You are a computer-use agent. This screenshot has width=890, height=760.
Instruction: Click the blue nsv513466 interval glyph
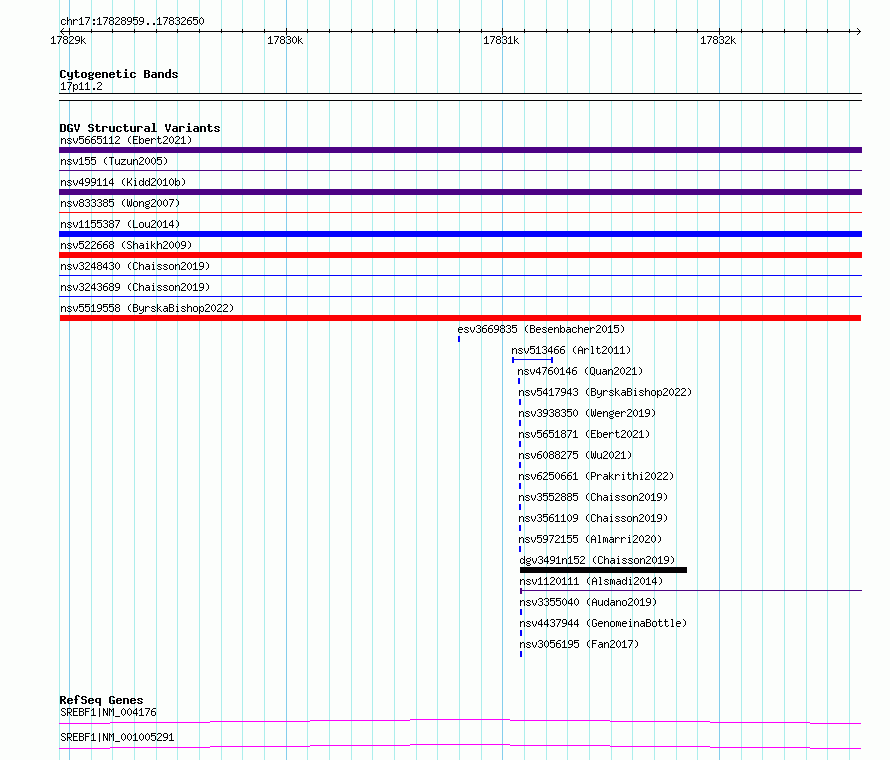tap(532, 360)
